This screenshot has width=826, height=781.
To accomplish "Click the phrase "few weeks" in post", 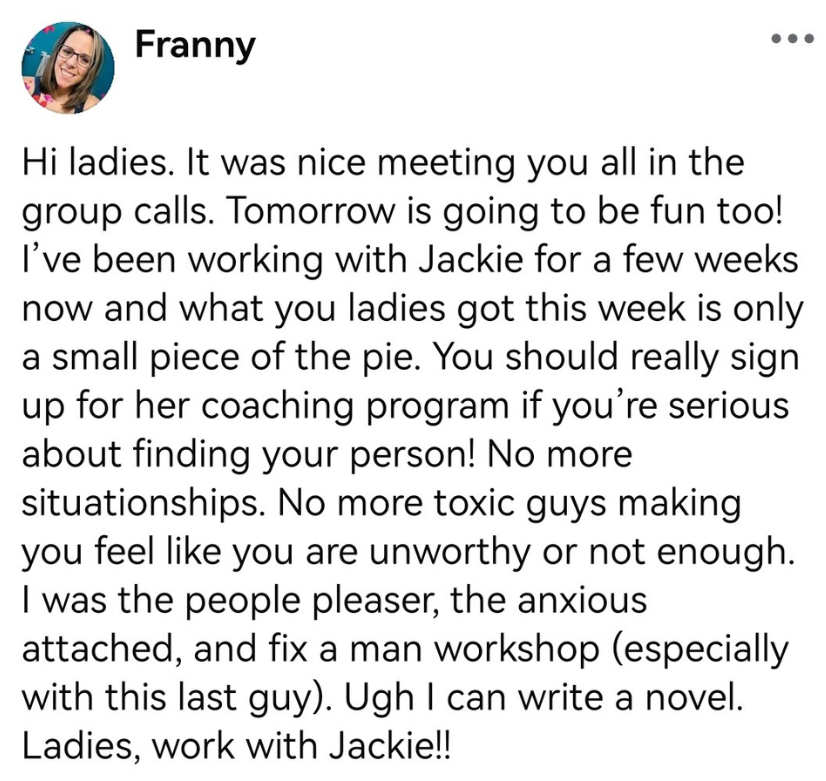I will coord(700,262).
